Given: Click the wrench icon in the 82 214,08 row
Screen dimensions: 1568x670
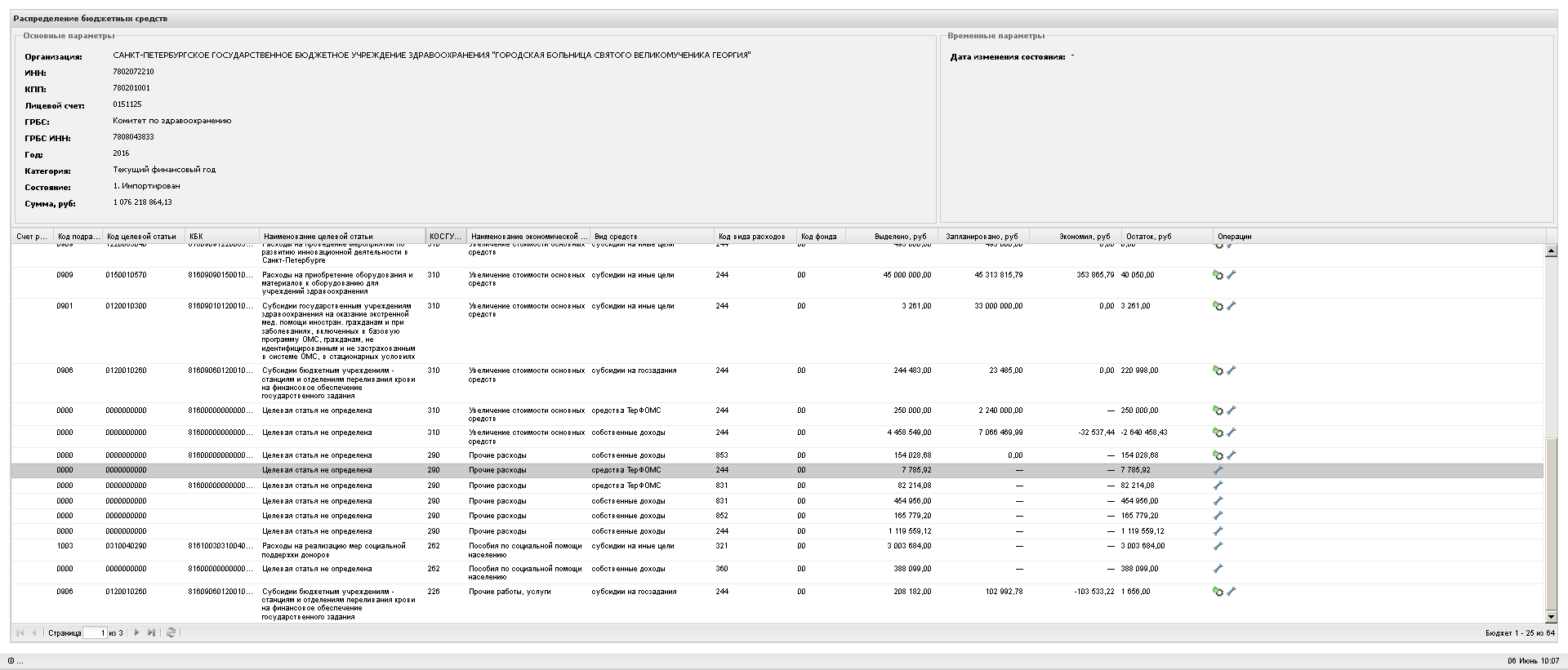Looking at the screenshot, I should point(1218,486).
